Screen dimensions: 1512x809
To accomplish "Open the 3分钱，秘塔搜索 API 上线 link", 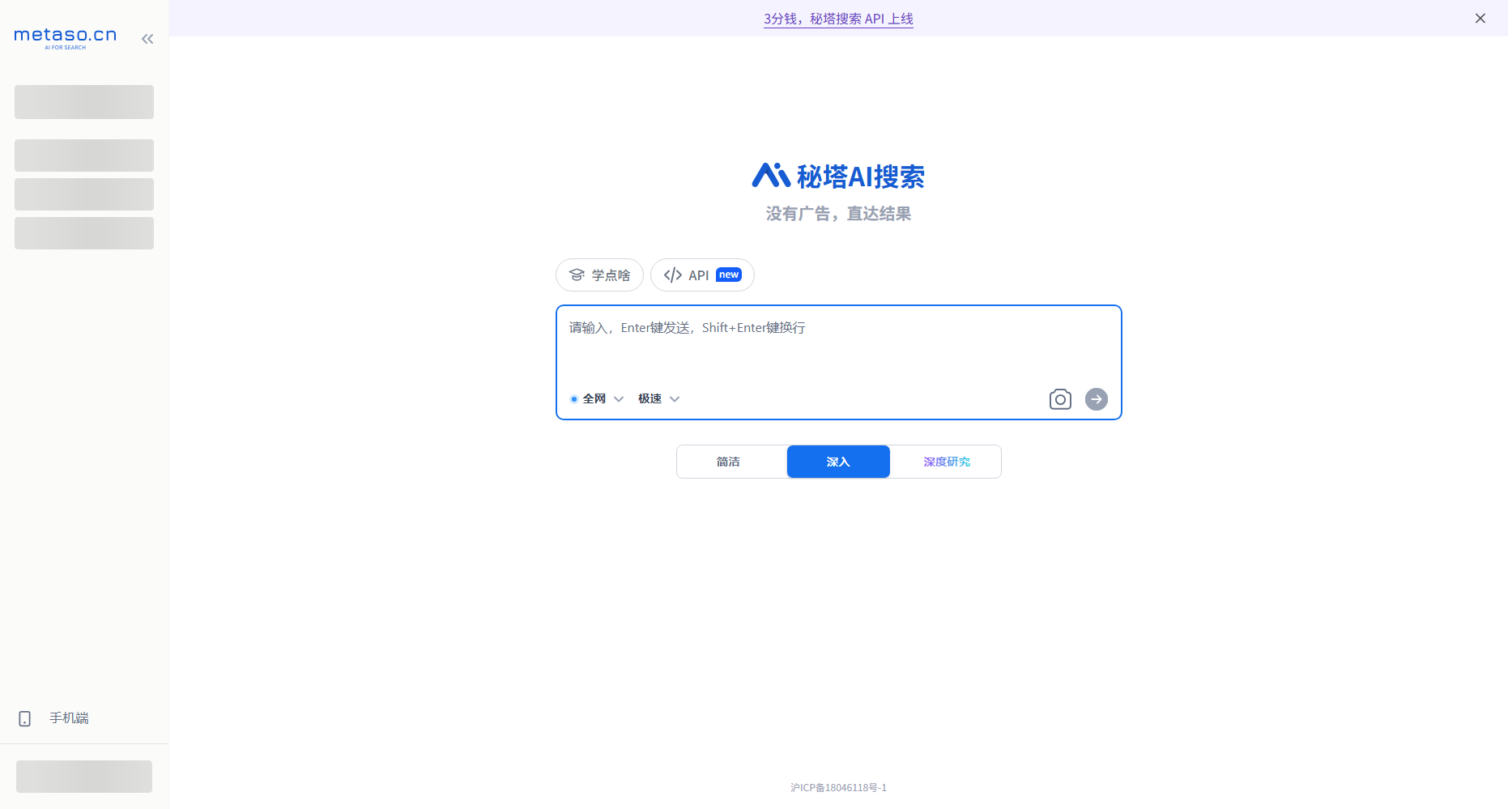I will [x=838, y=19].
